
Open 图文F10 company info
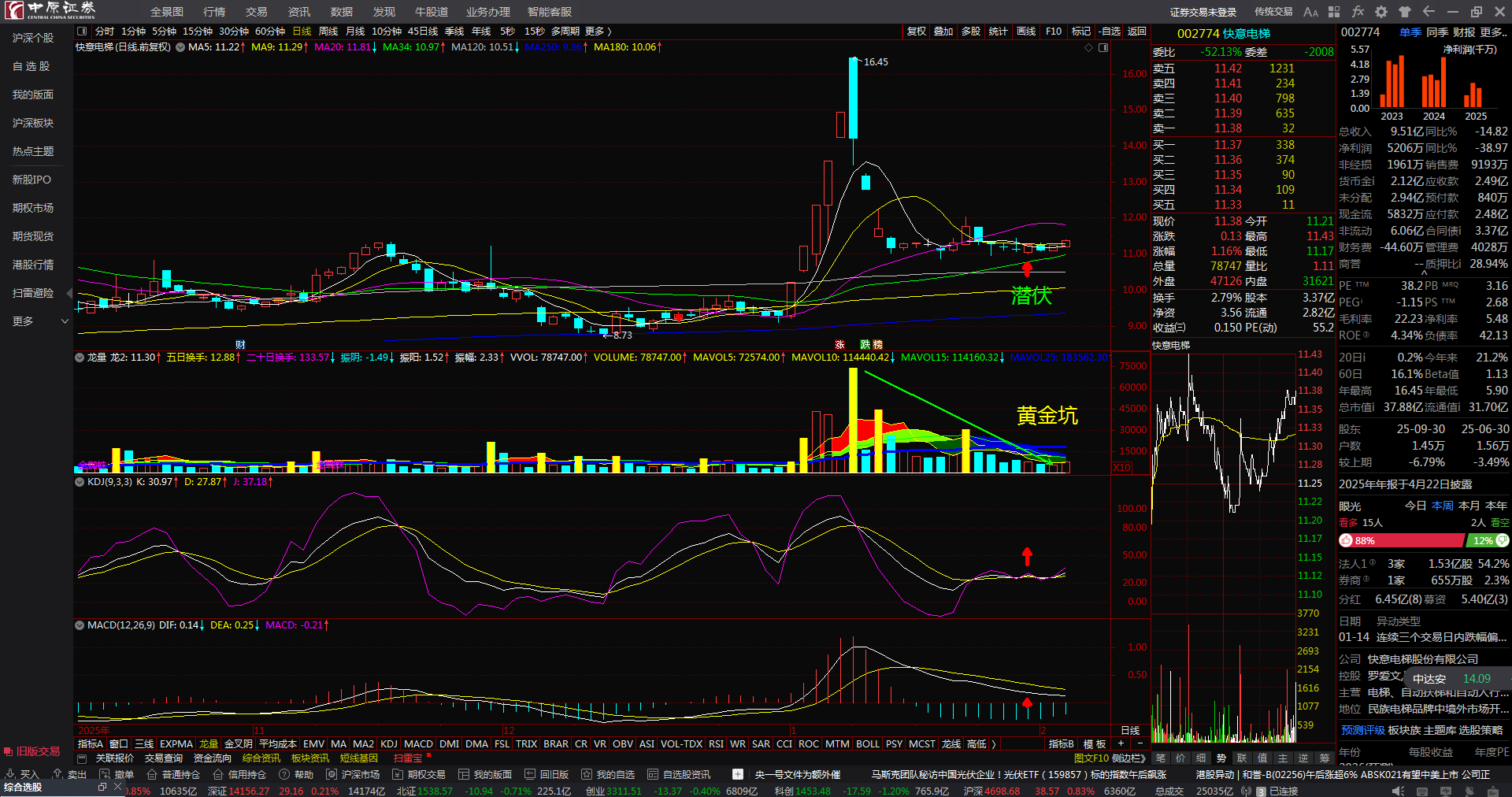click(x=1091, y=758)
